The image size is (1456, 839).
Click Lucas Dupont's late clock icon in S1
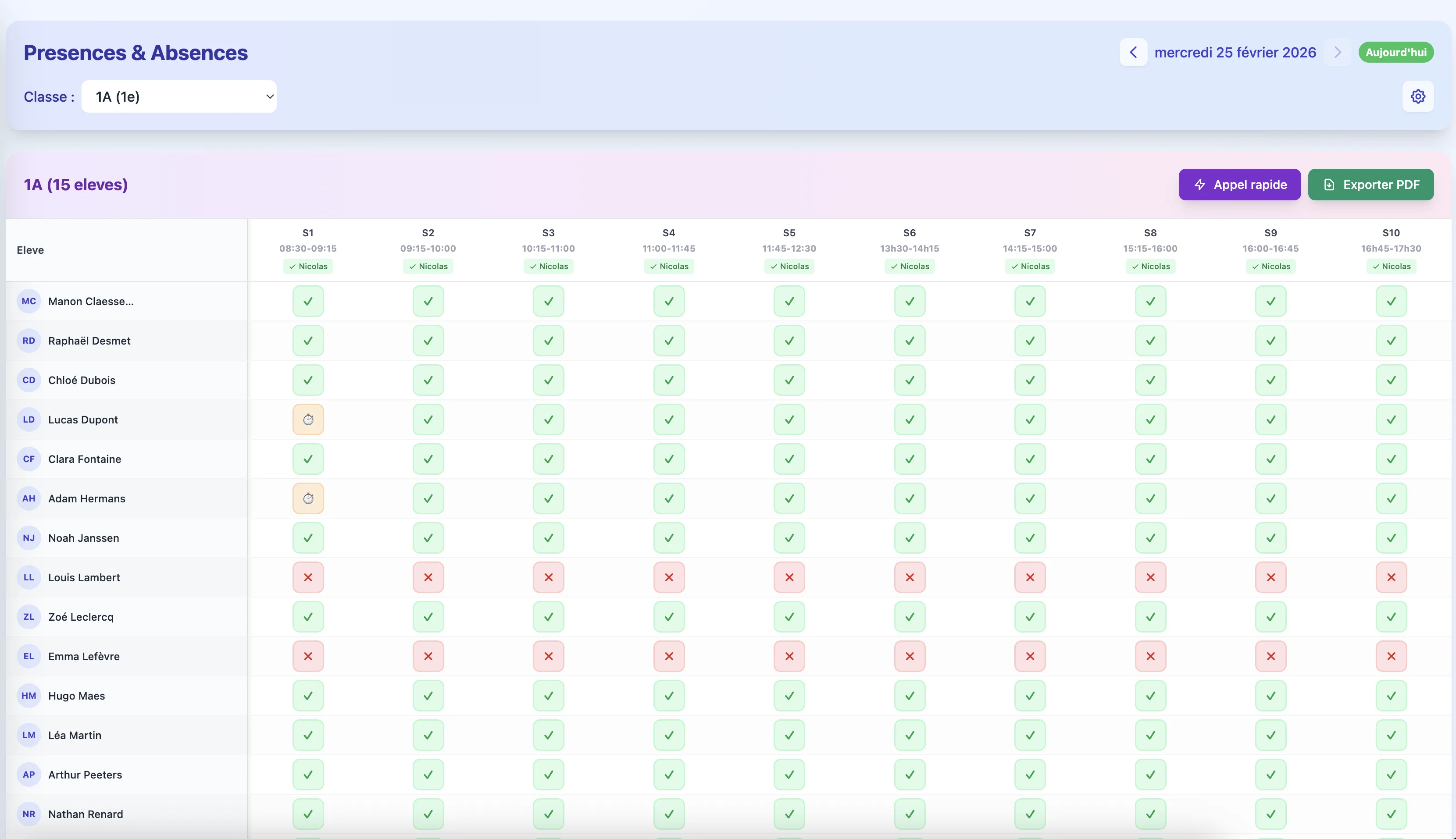click(308, 419)
